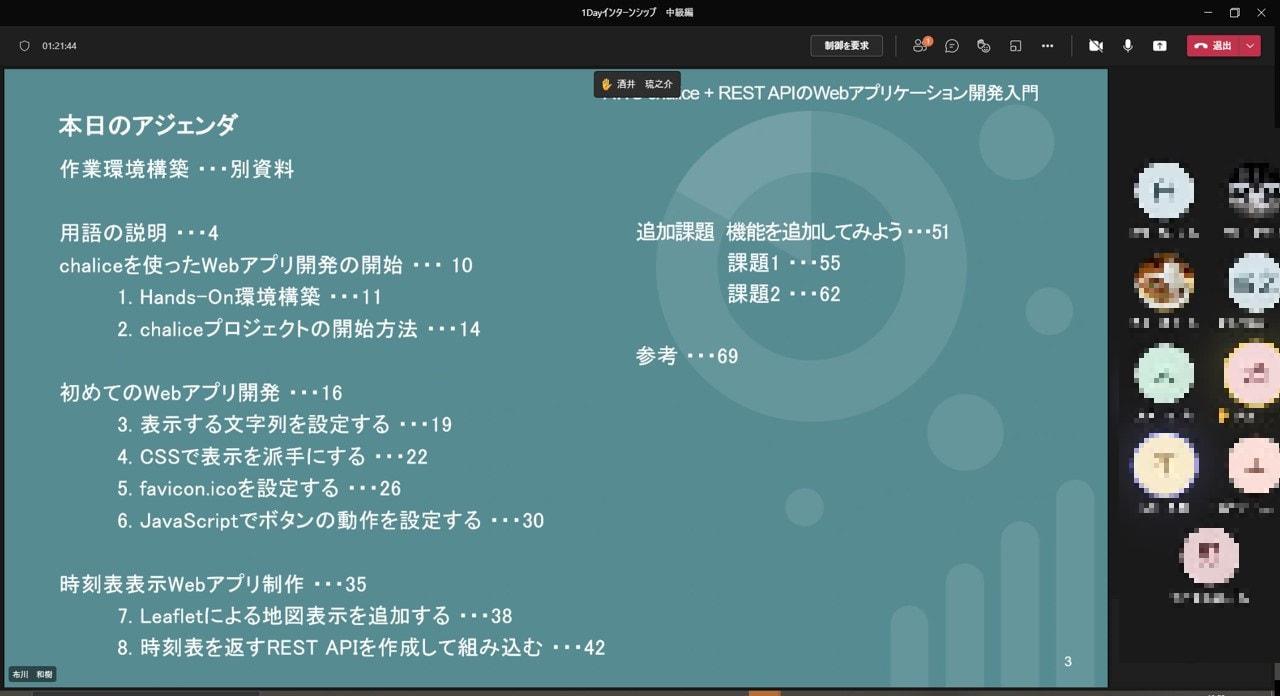Toggle the microphone mute
The image size is (1280, 696).
(x=1128, y=46)
